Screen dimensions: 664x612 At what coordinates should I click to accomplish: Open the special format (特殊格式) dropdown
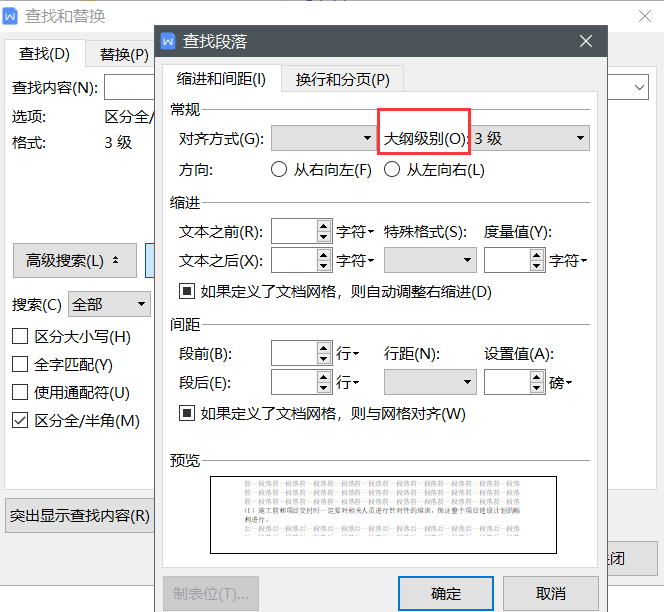[x=429, y=261]
